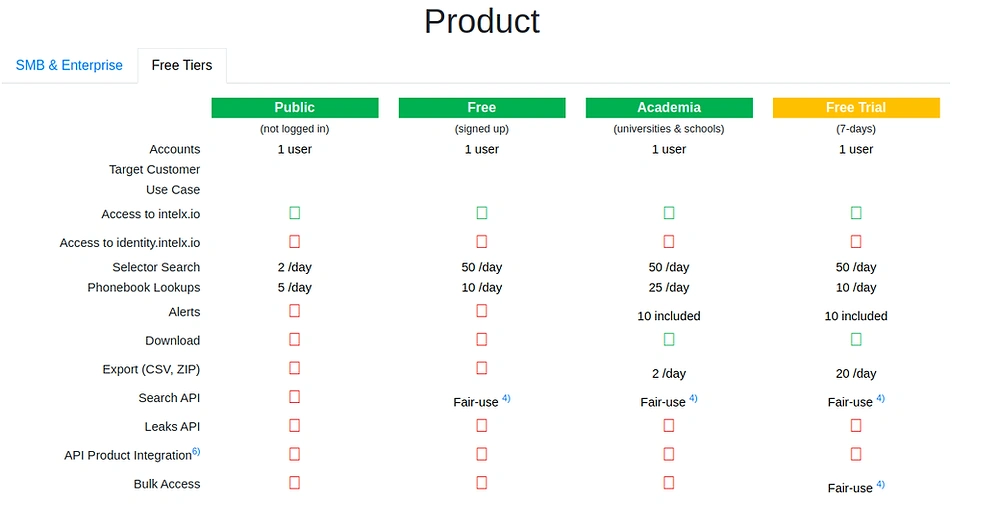Image resolution: width=999 pixels, height=526 pixels.
Task: Click the green Public plan header
Action: [294, 108]
